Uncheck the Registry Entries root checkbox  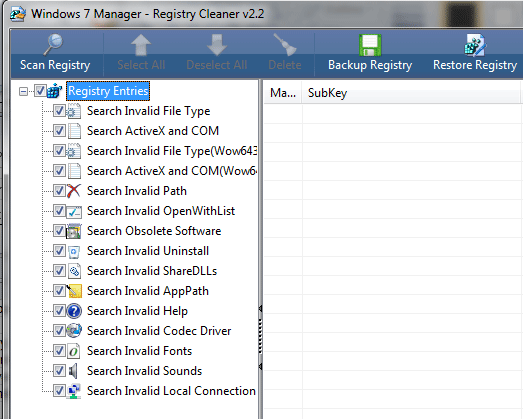pyautogui.click(x=40, y=90)
